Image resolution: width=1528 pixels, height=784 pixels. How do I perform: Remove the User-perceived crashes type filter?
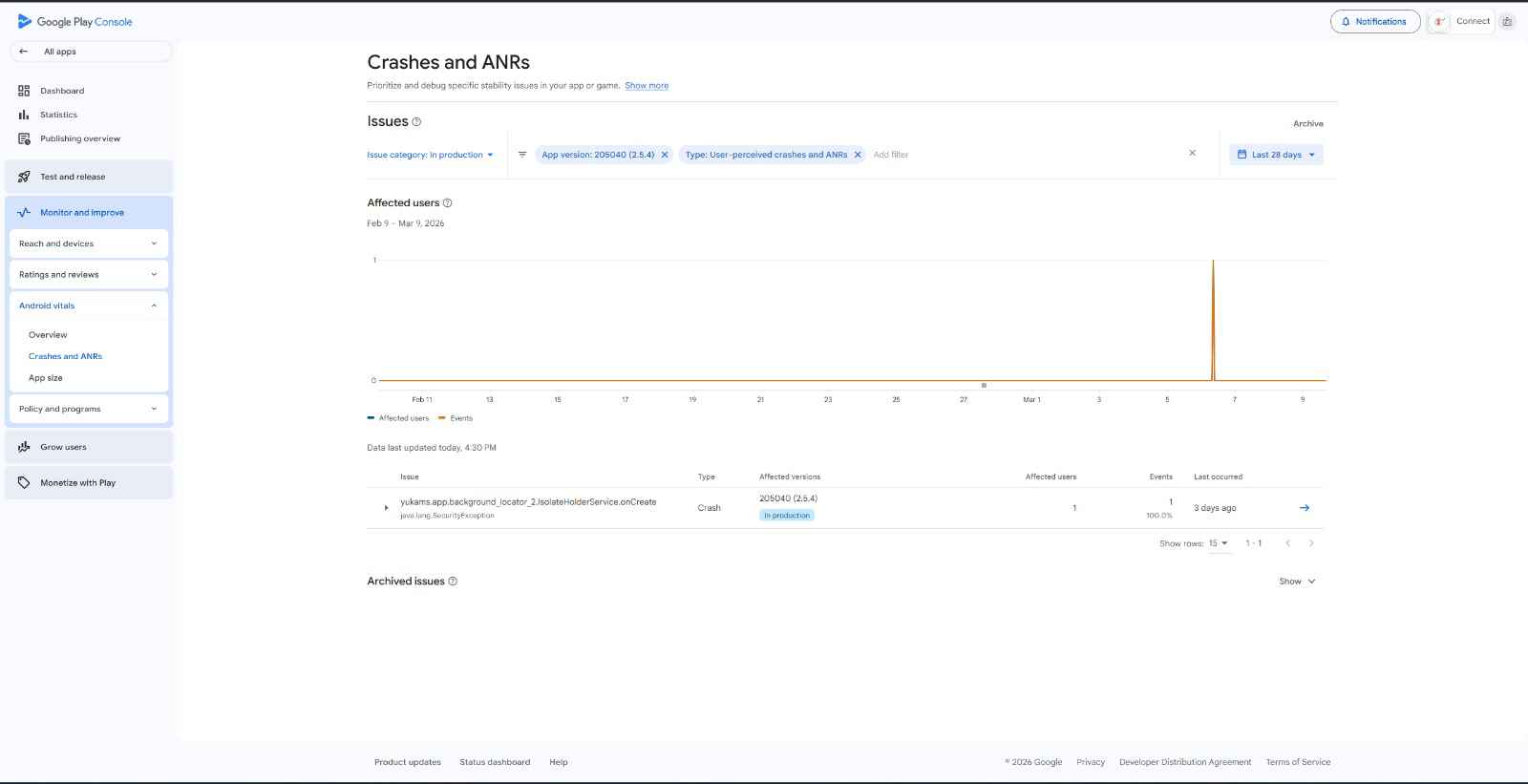(858, 155)
